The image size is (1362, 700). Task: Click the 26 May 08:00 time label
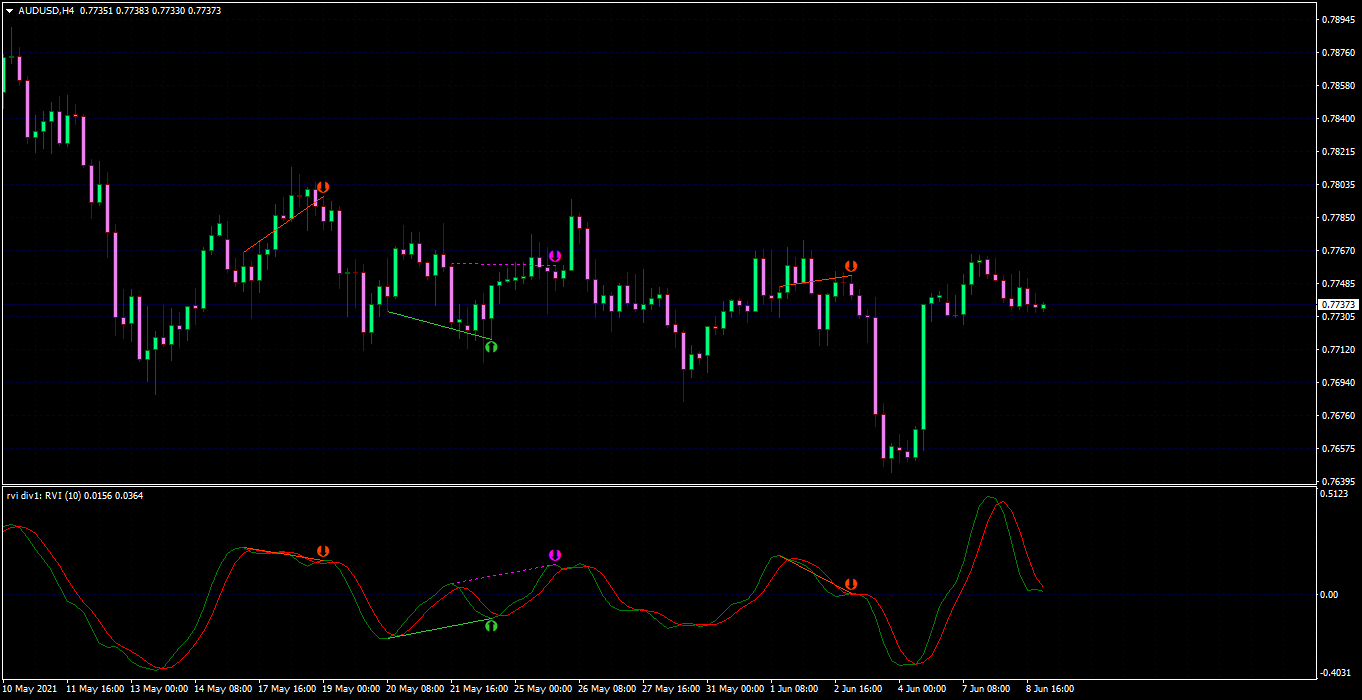click(x=607, y=689)
